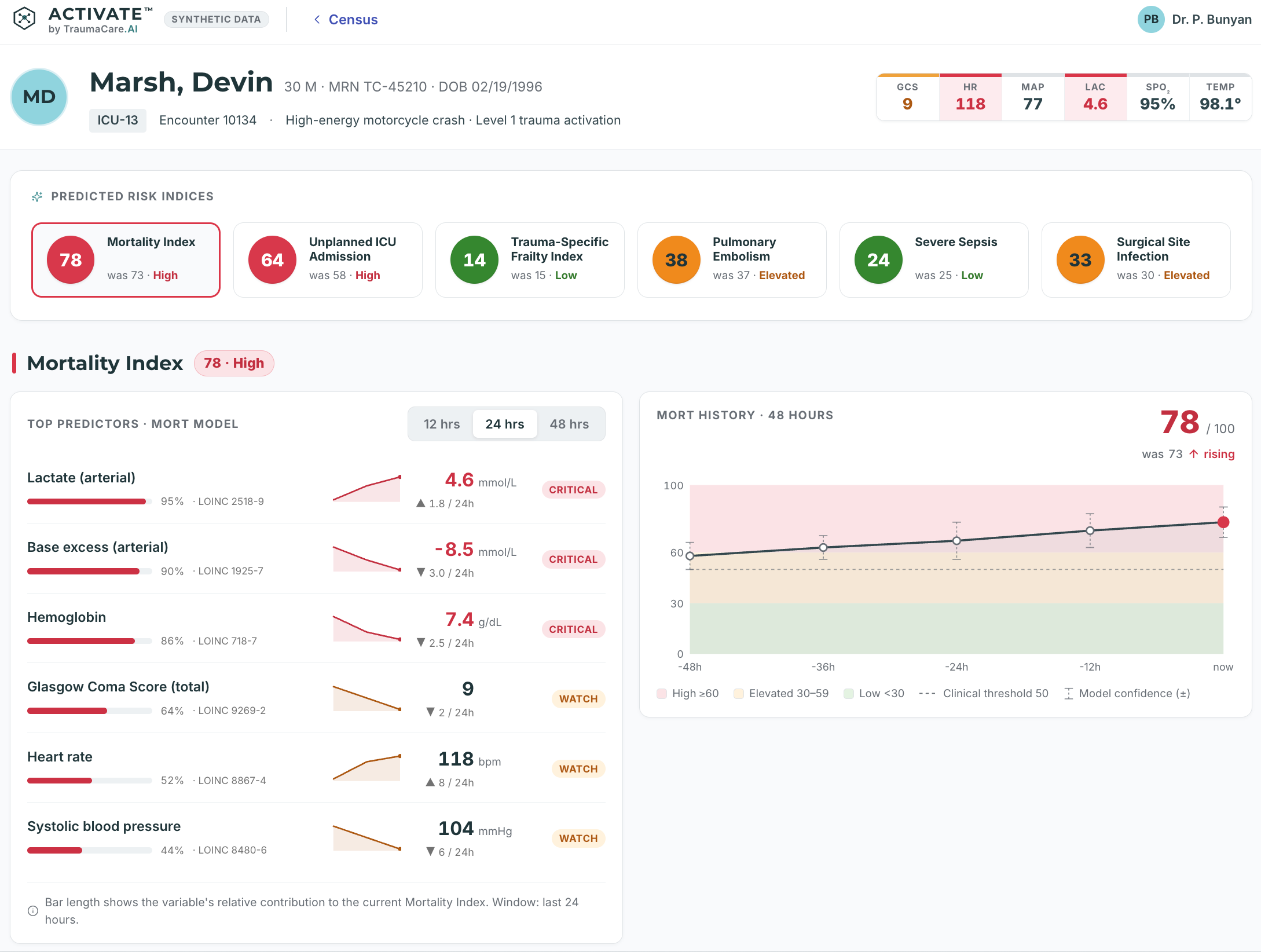
Task: Select the HR 118 vitals tile
Action: (970, 97)
